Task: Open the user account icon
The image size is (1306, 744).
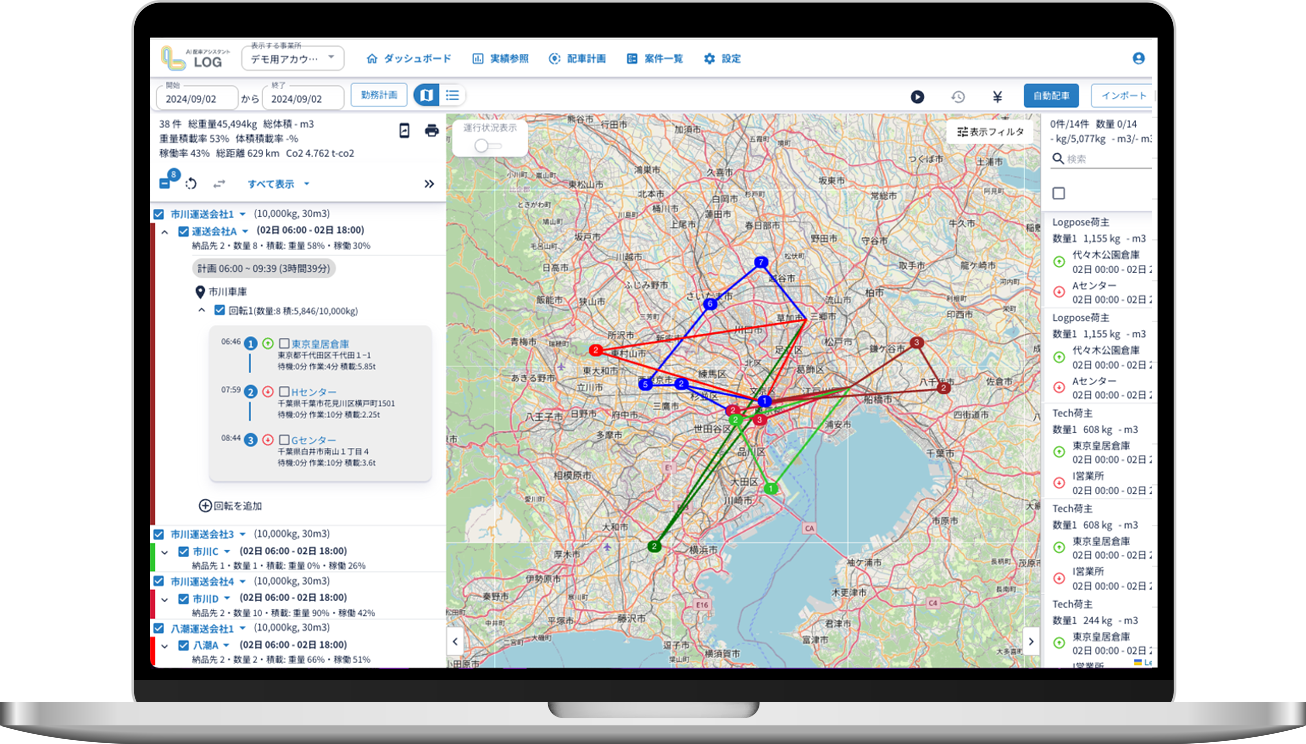Action: pos(1138,59)
